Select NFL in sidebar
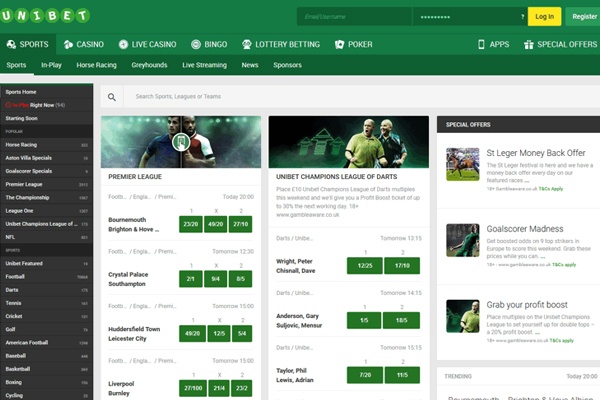The image size is (600, 400). click(46, 237)
